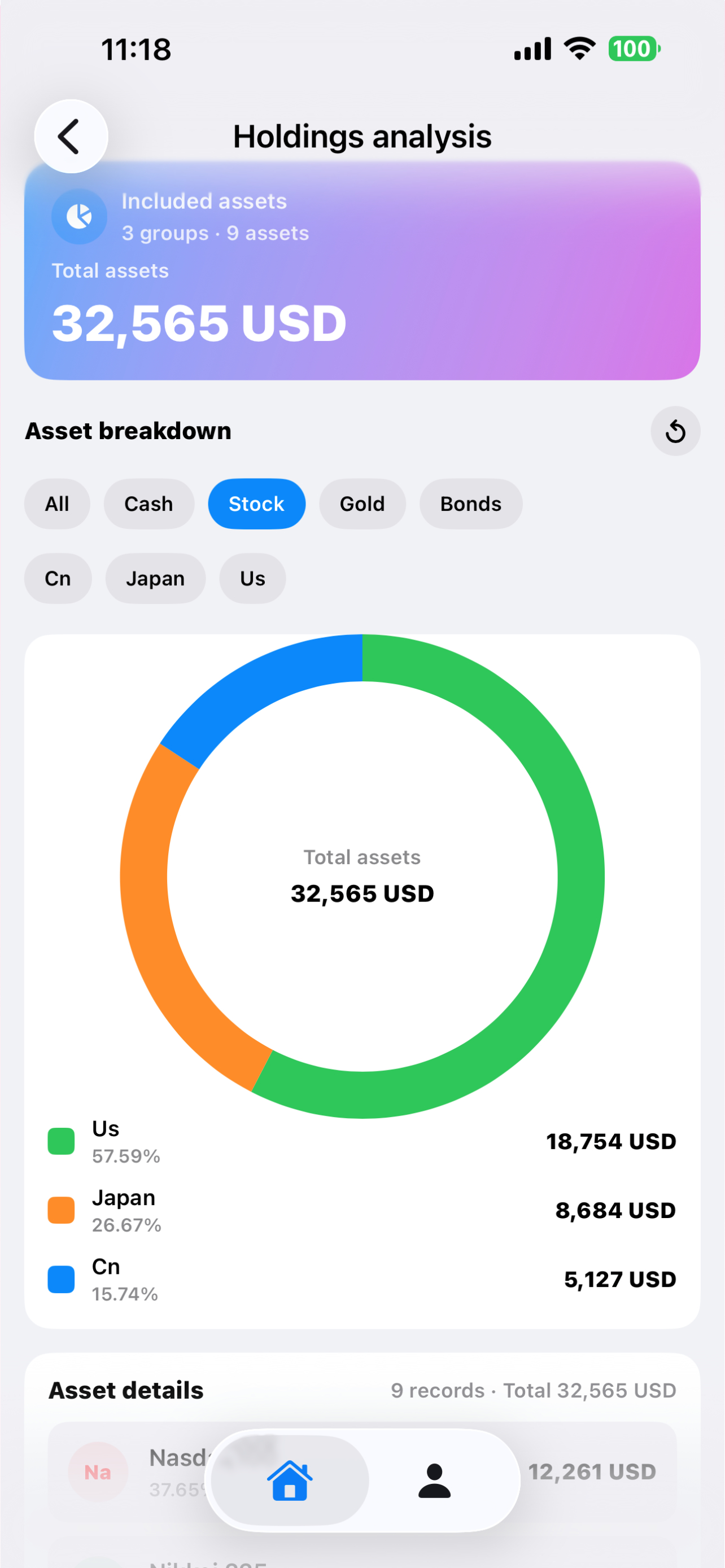Toggle the Cash filter
The width and height of the screenshot is (725, 1568).
coord(149,503)
